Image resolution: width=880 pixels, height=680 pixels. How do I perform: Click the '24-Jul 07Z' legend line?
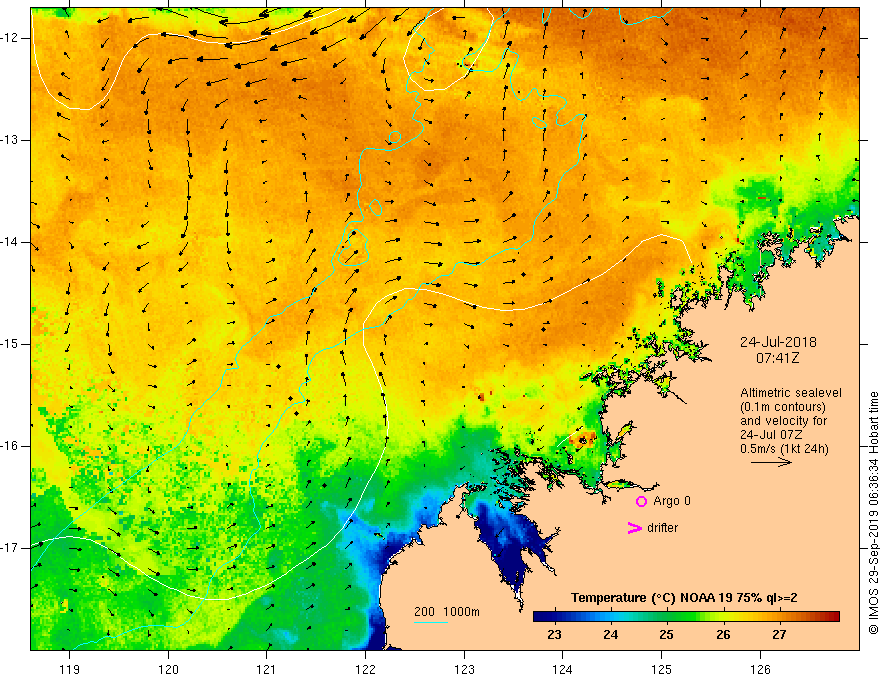(x=769, y=435)
